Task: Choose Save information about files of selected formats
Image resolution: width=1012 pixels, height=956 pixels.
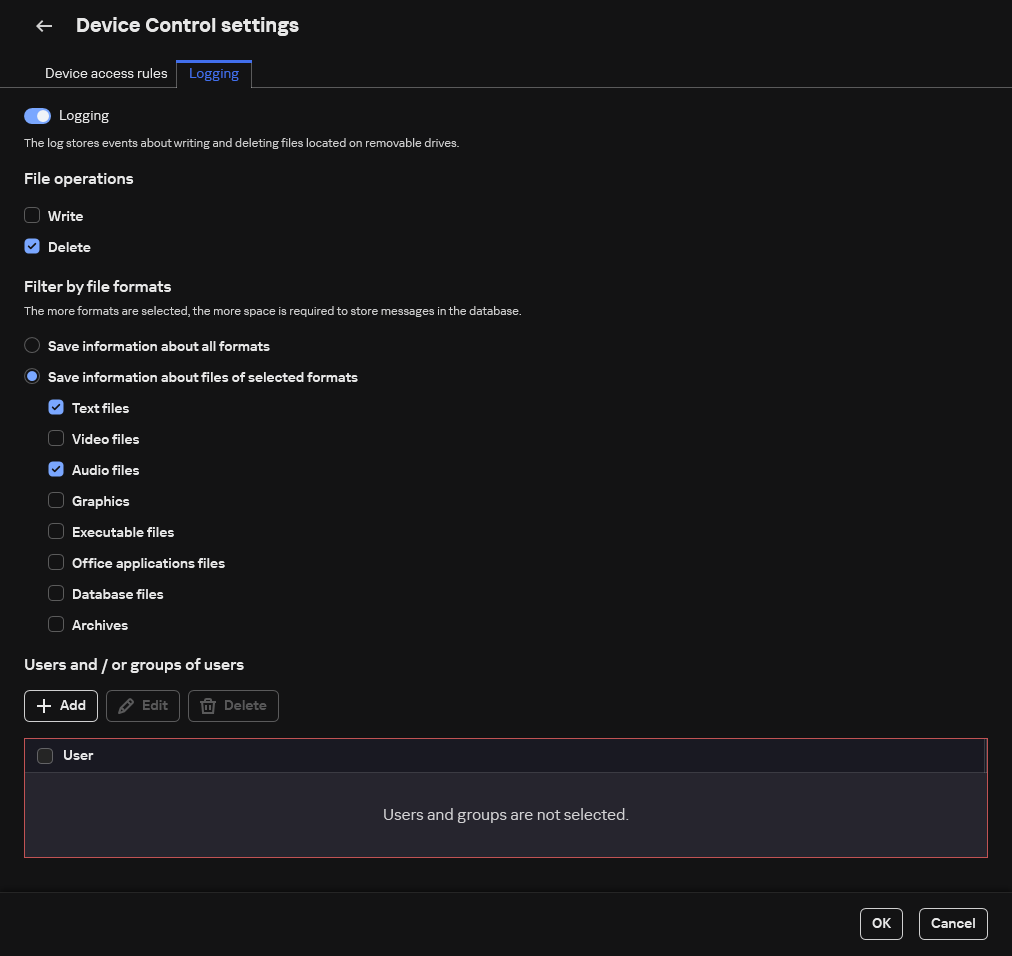Action: tap(32, 377)
